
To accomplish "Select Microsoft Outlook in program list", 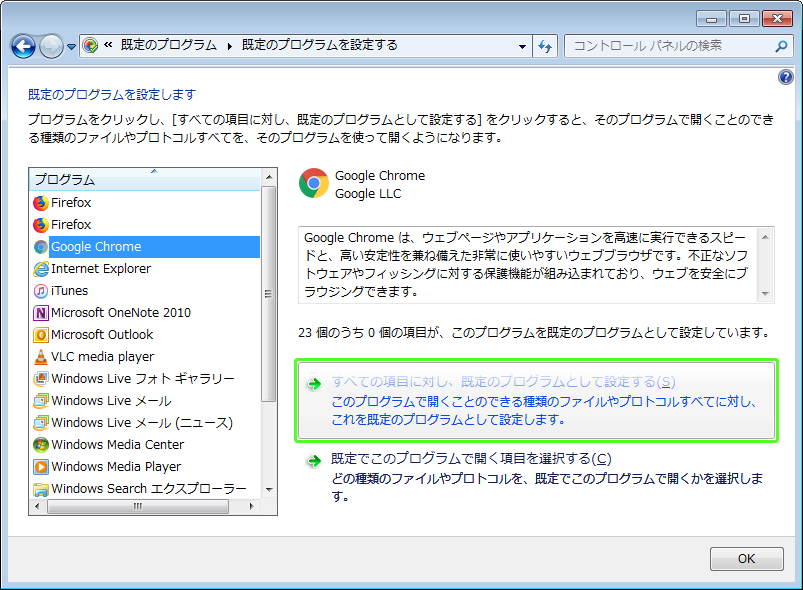I will 145,335.
